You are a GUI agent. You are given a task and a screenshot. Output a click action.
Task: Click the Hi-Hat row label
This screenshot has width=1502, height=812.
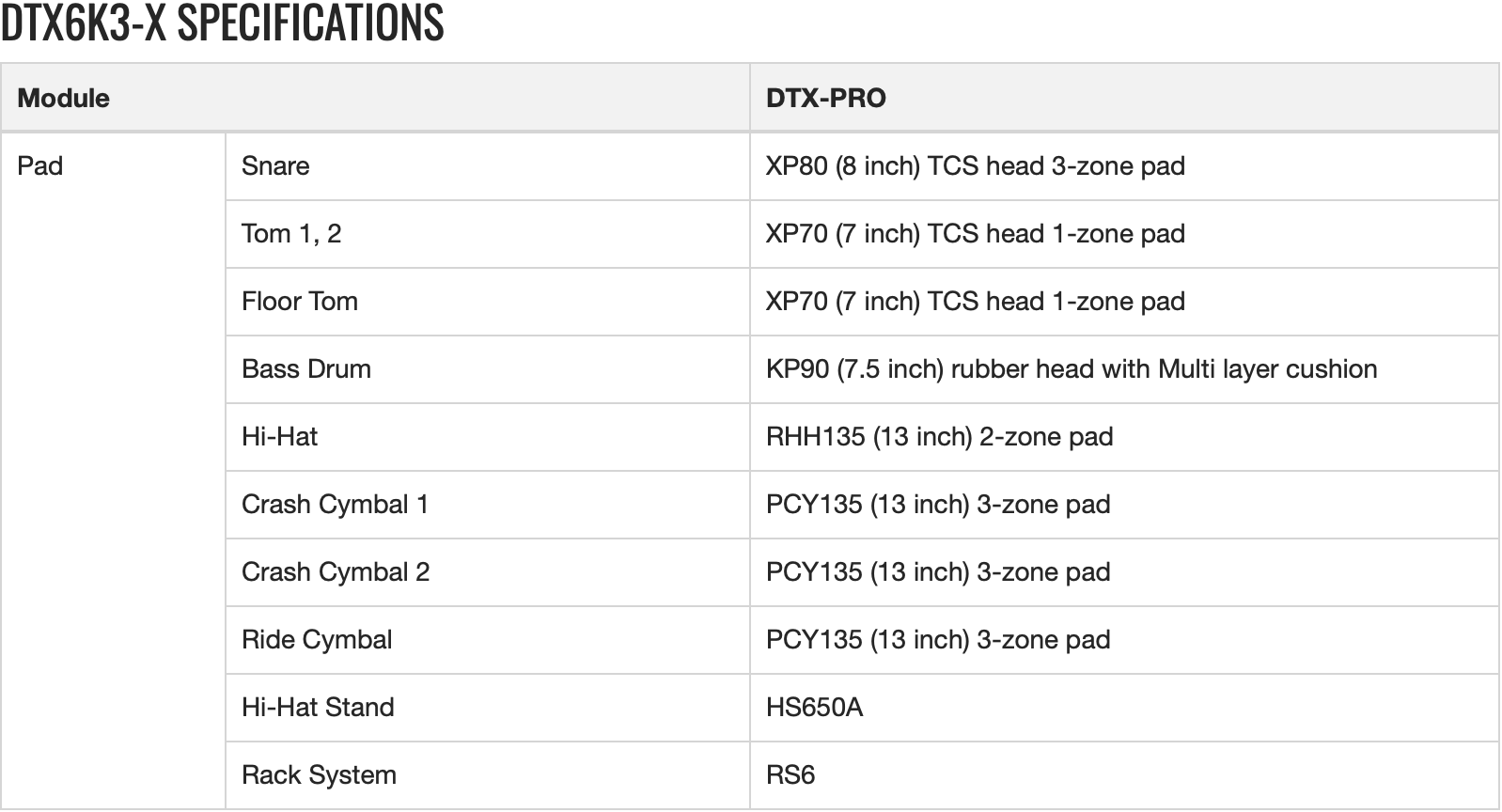(279, 437)
